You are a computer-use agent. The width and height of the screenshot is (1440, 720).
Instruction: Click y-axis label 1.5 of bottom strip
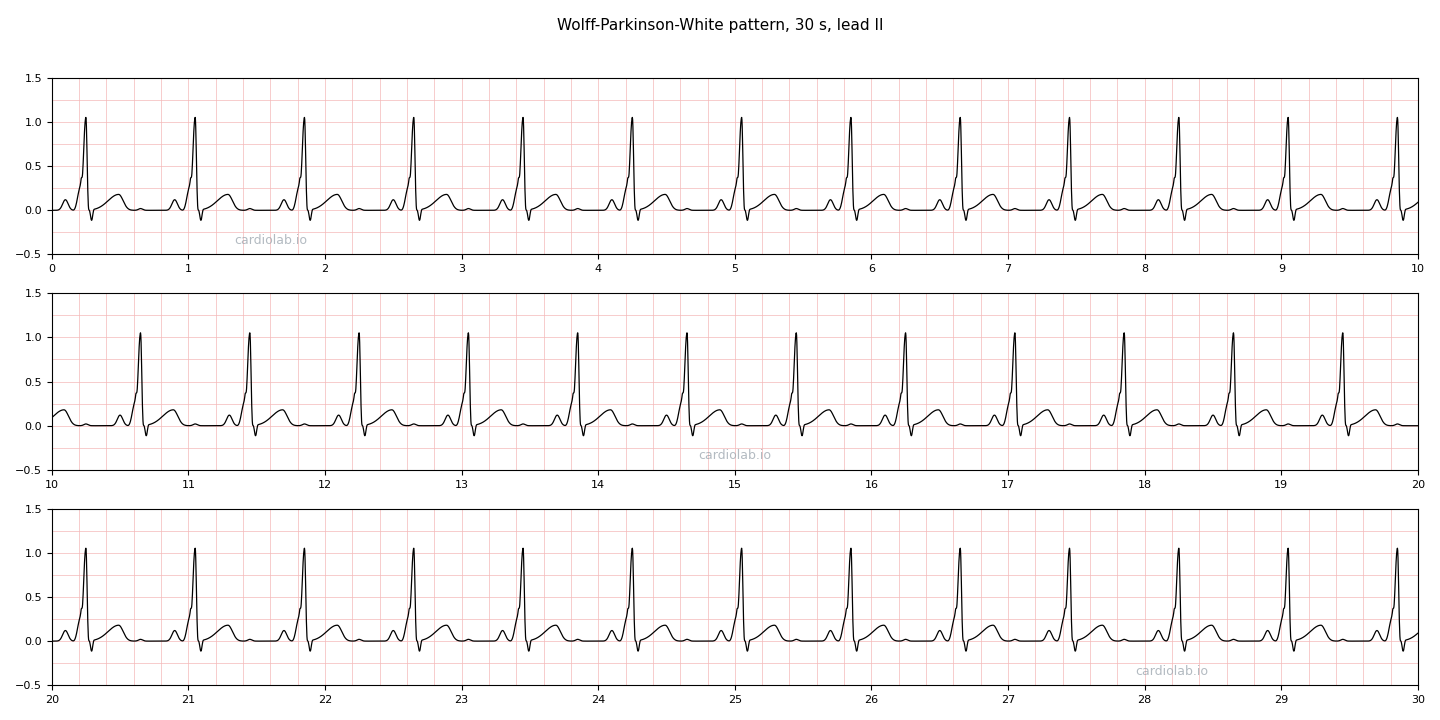point(32,509)
